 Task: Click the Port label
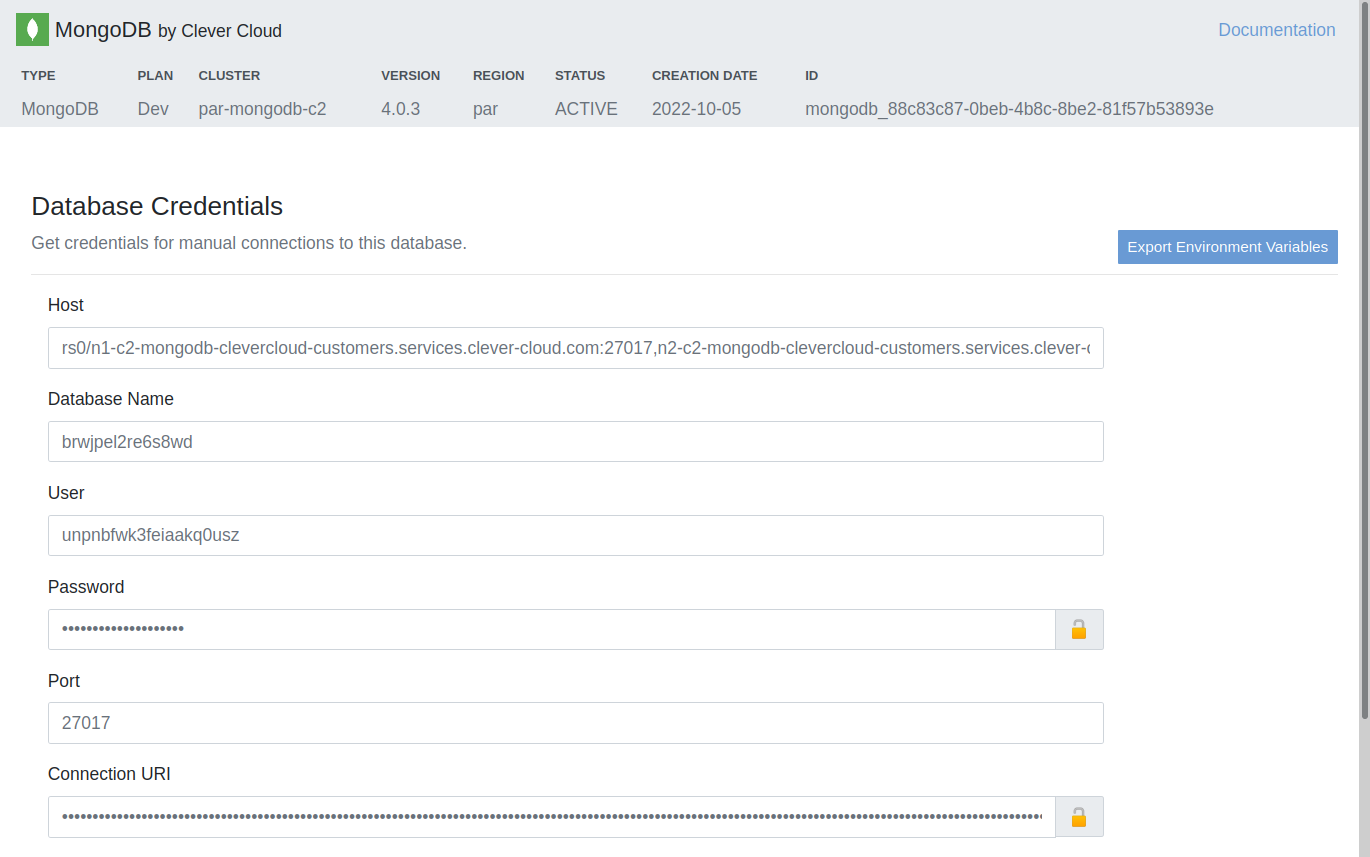pyautogui.click(x=64, y=681)
